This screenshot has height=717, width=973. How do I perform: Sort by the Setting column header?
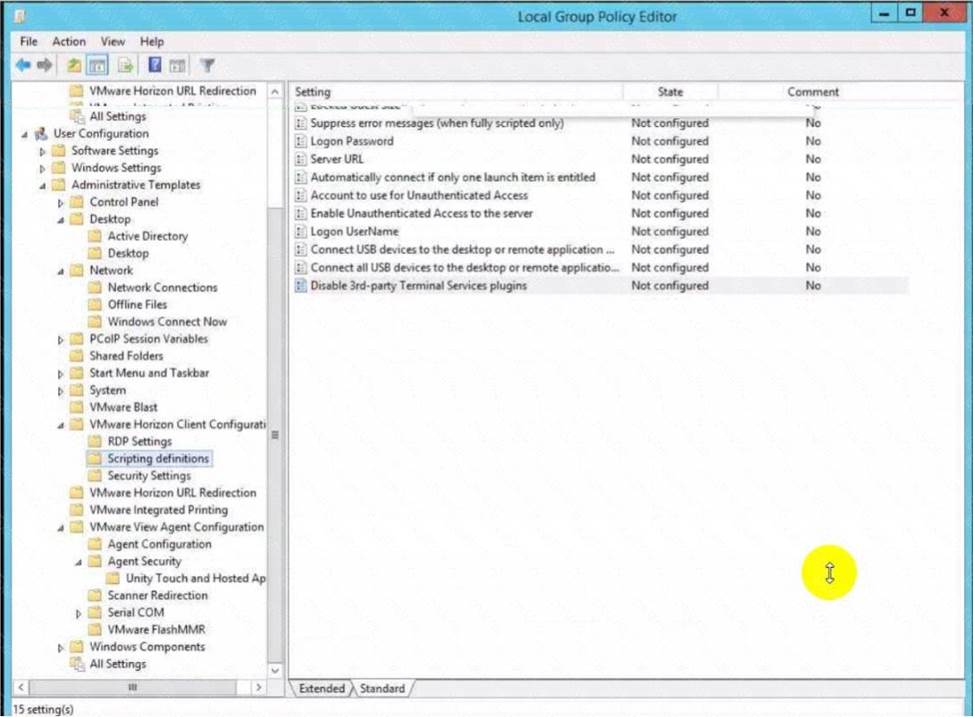tap(456, 92)
